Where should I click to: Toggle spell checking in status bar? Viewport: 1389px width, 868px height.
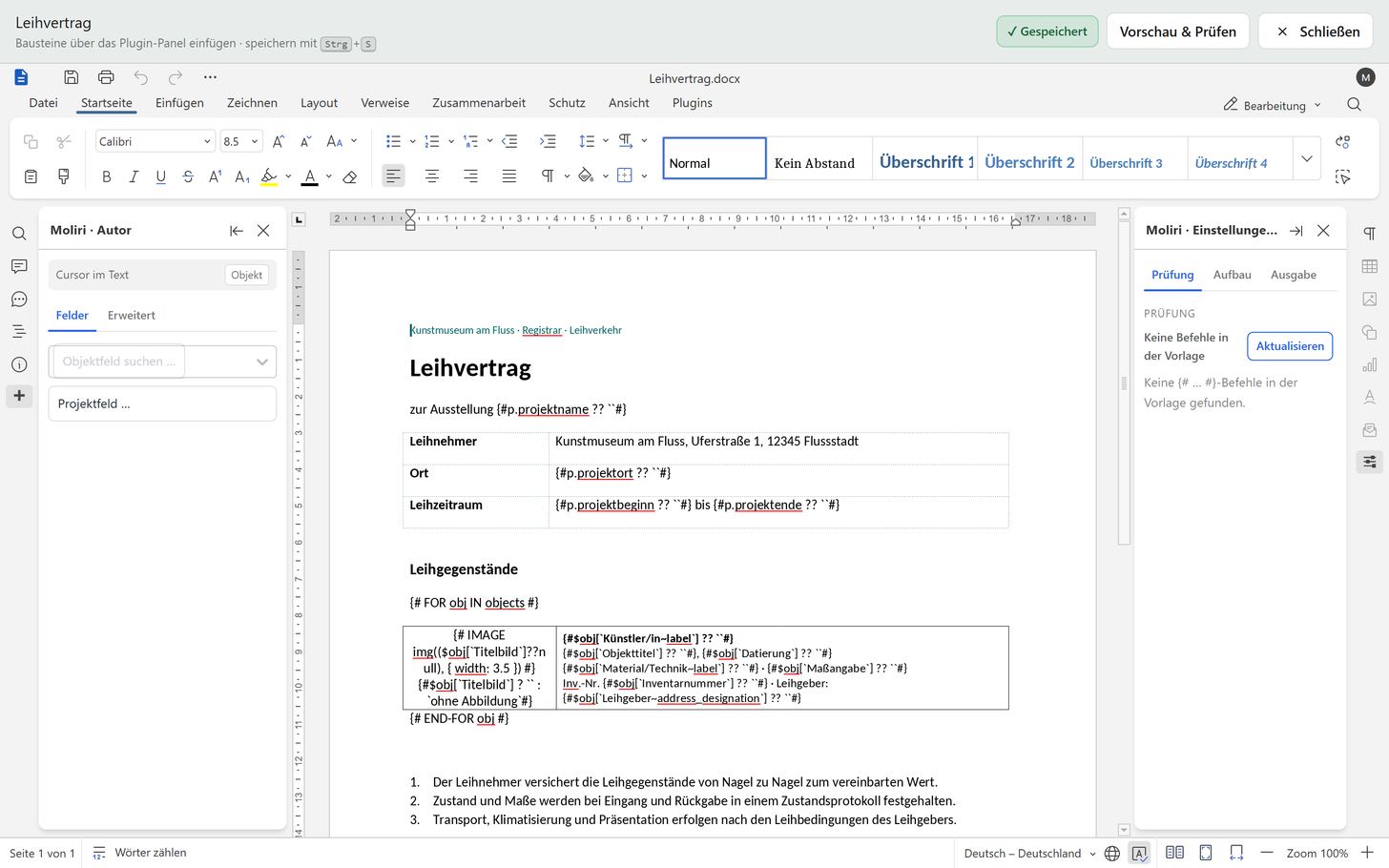click(1139, 854)
